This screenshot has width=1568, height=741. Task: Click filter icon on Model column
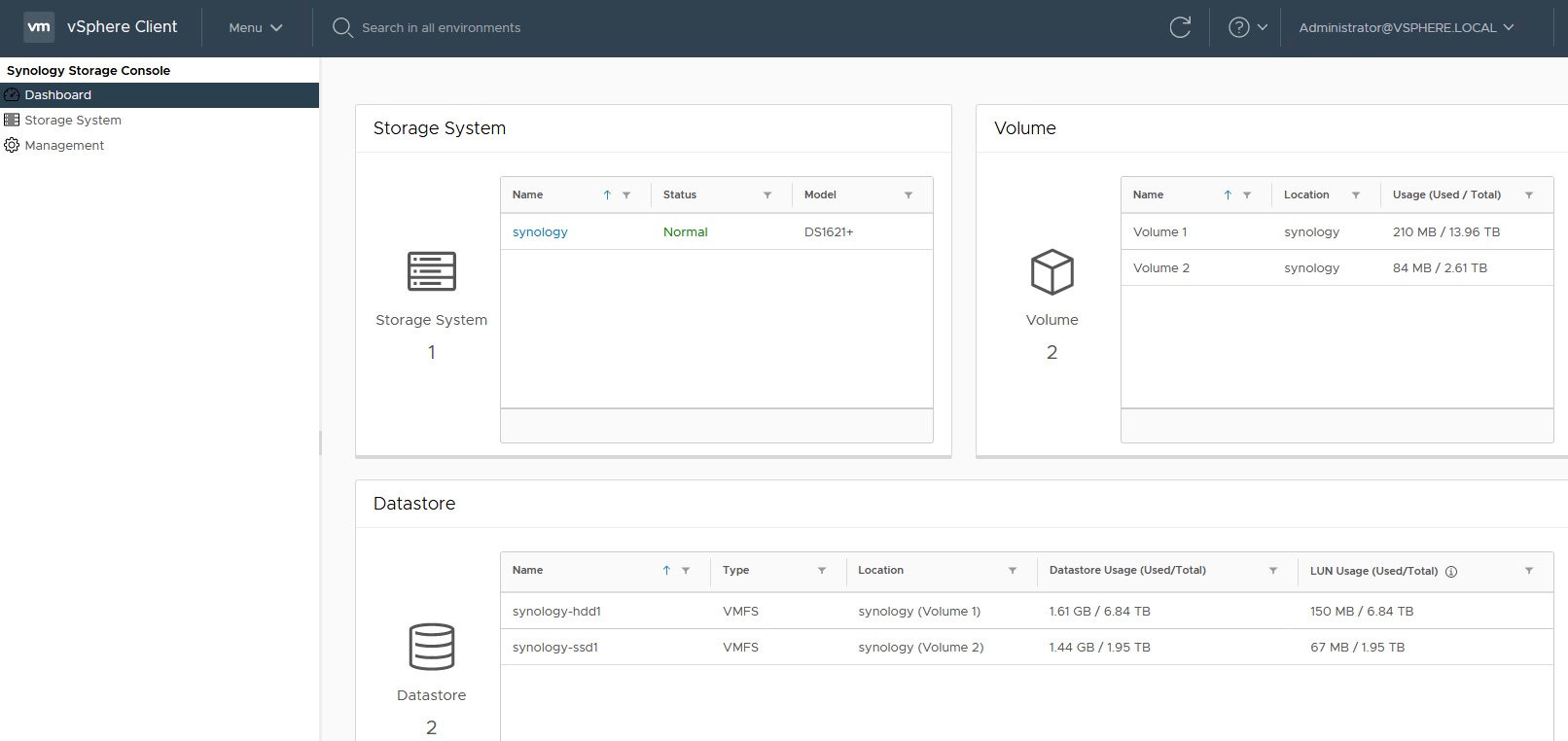tap(909, 195)
